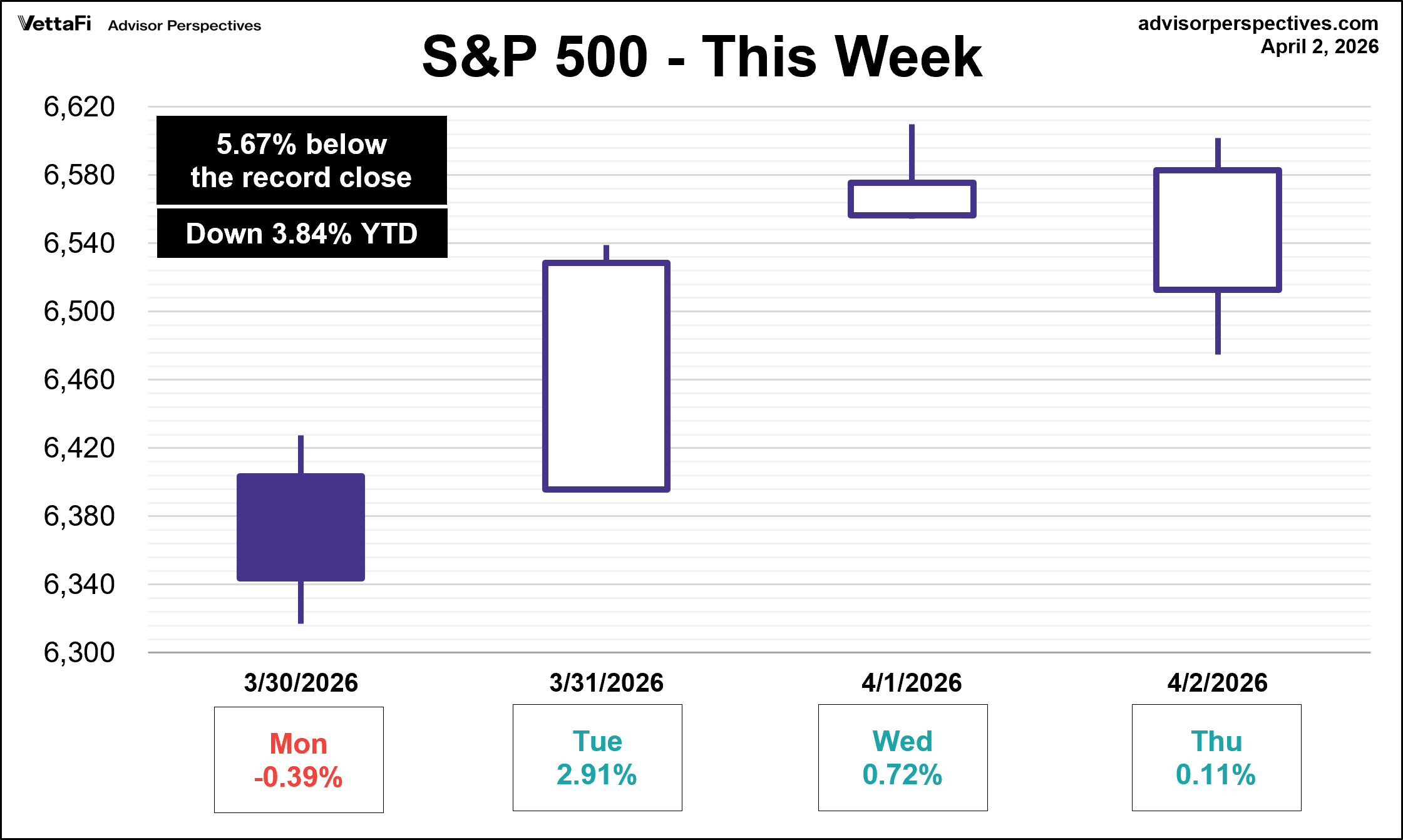Select the 4/1/2026 date label
This screenshot has height=840, width=1403.
coord(912,682)
